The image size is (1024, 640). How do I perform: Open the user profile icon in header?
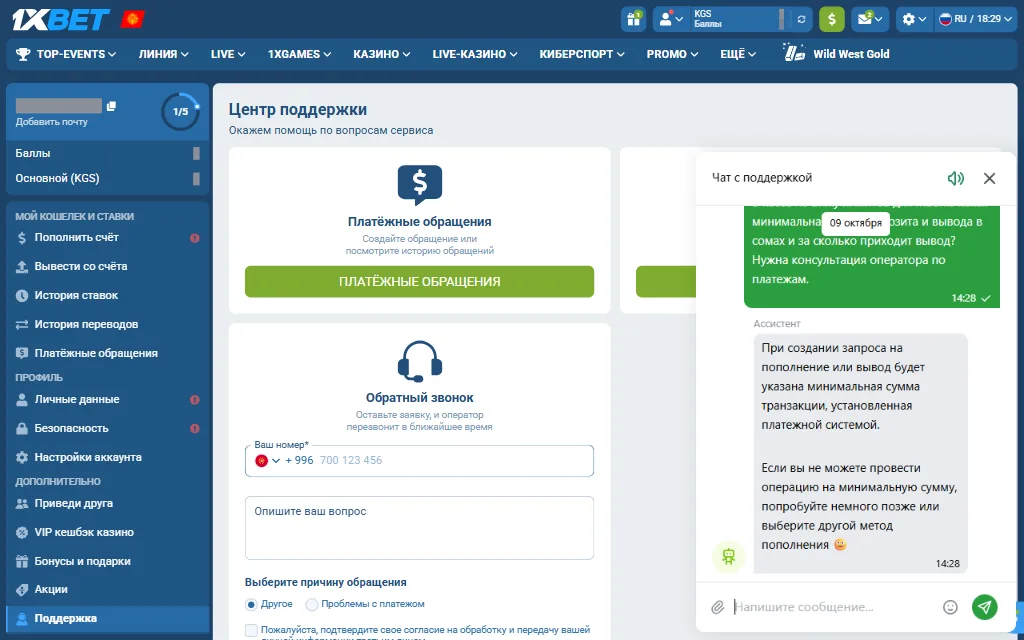pyautogui.click(x=671, y=19)
